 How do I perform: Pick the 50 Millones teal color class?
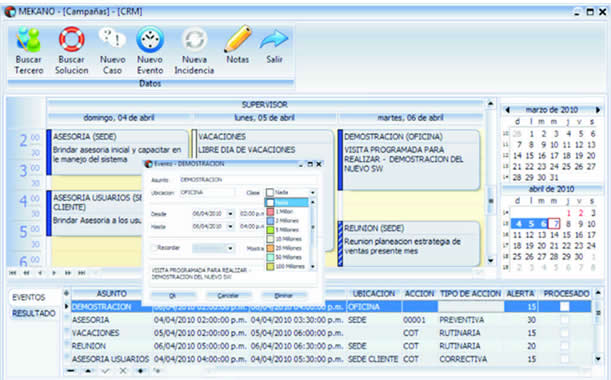[287, 257]
